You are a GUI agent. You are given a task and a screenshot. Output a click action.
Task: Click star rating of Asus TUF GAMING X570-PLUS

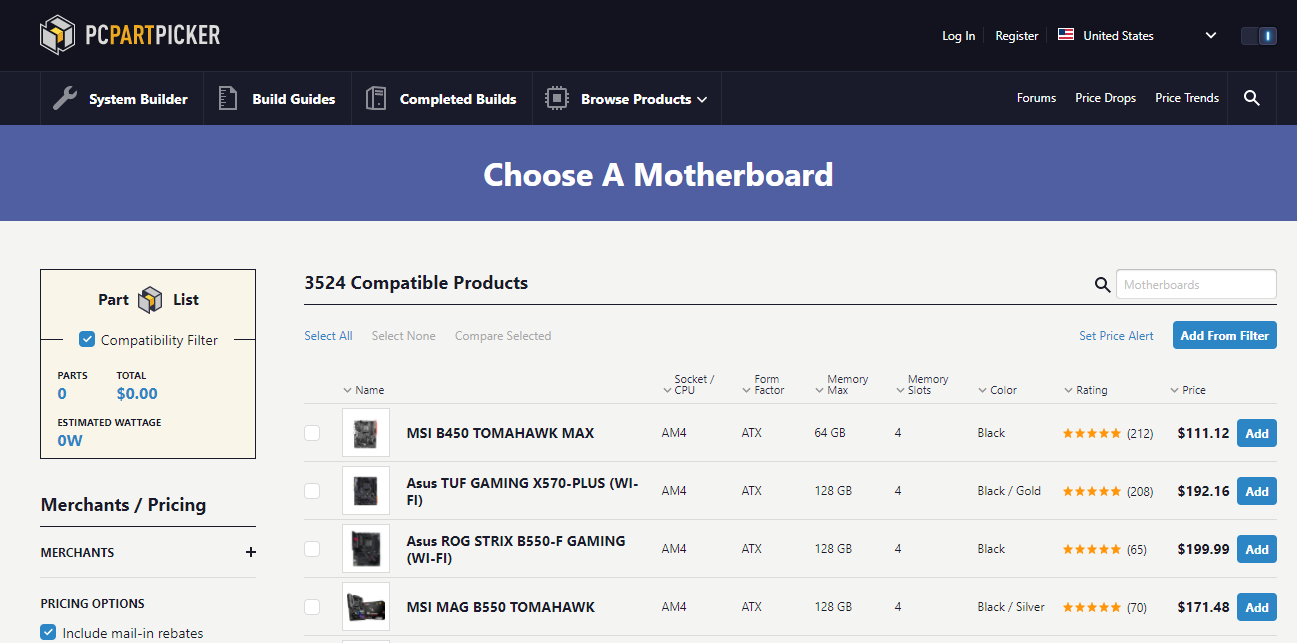pyautogui.click(x=1091, y=491)
